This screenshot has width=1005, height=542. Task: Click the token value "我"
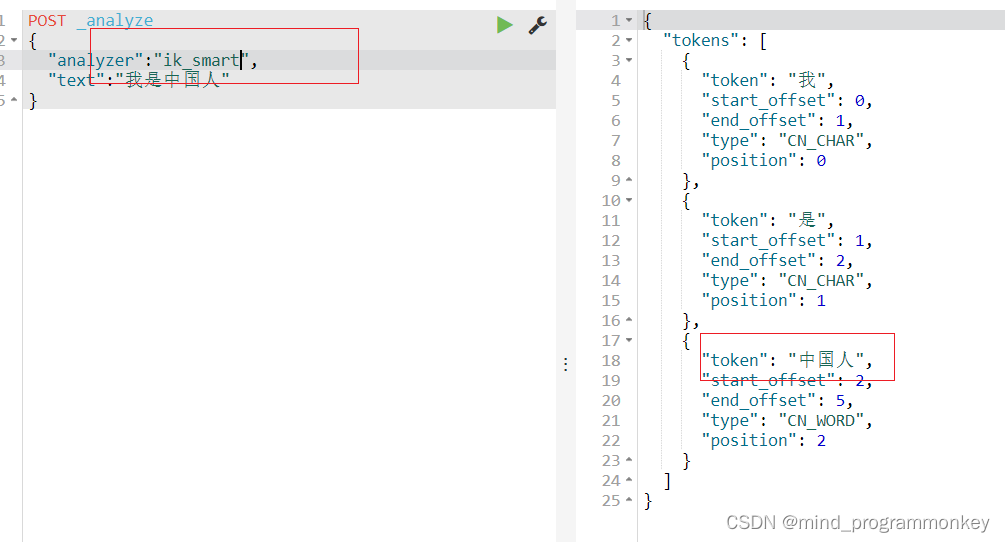(x=807, y=80)
